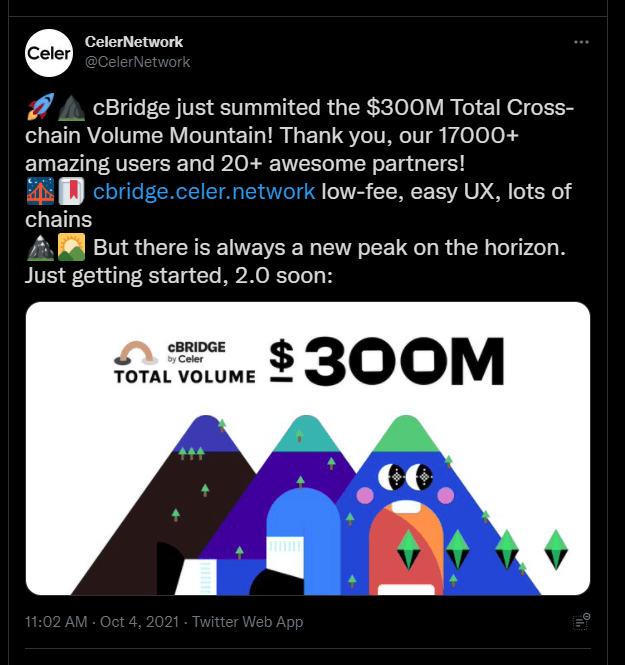The height and width of the screenshot is (665, 625).
Task: Click the Twitter Web App source link
Action: pyautogui.click(x=247, y=621)
